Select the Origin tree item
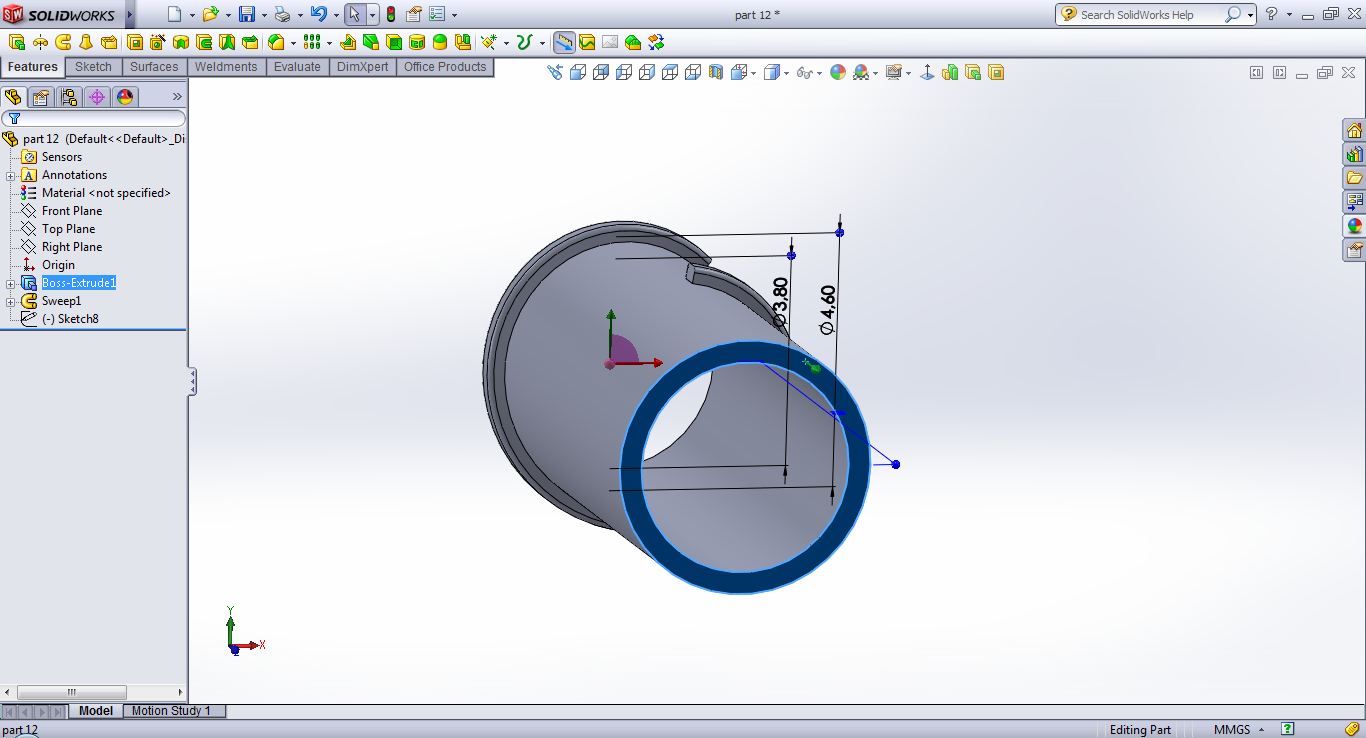 (58, 265)
